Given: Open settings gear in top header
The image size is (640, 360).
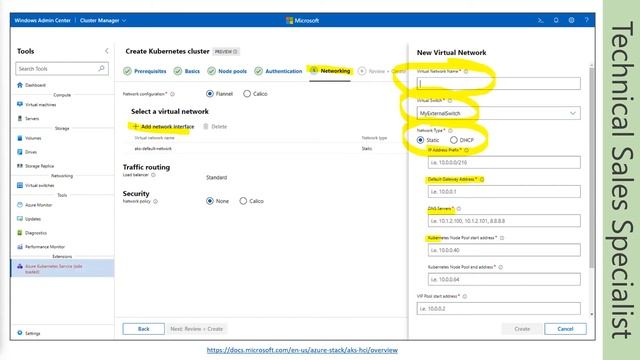Looking at the screenshot, I should pos(571,20).
